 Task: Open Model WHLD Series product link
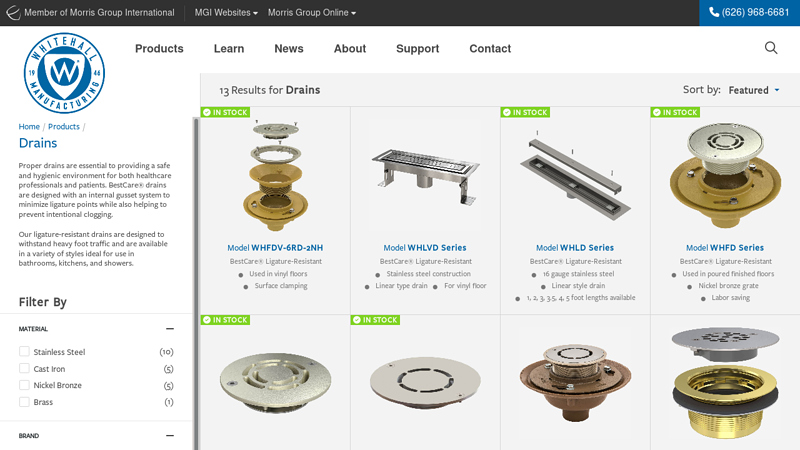[575, 247]
